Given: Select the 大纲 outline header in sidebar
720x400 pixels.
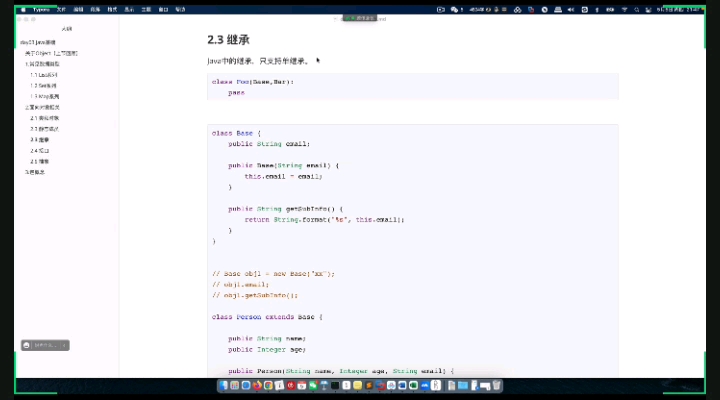Looking at the screenshot, I should tap(67, 29).
